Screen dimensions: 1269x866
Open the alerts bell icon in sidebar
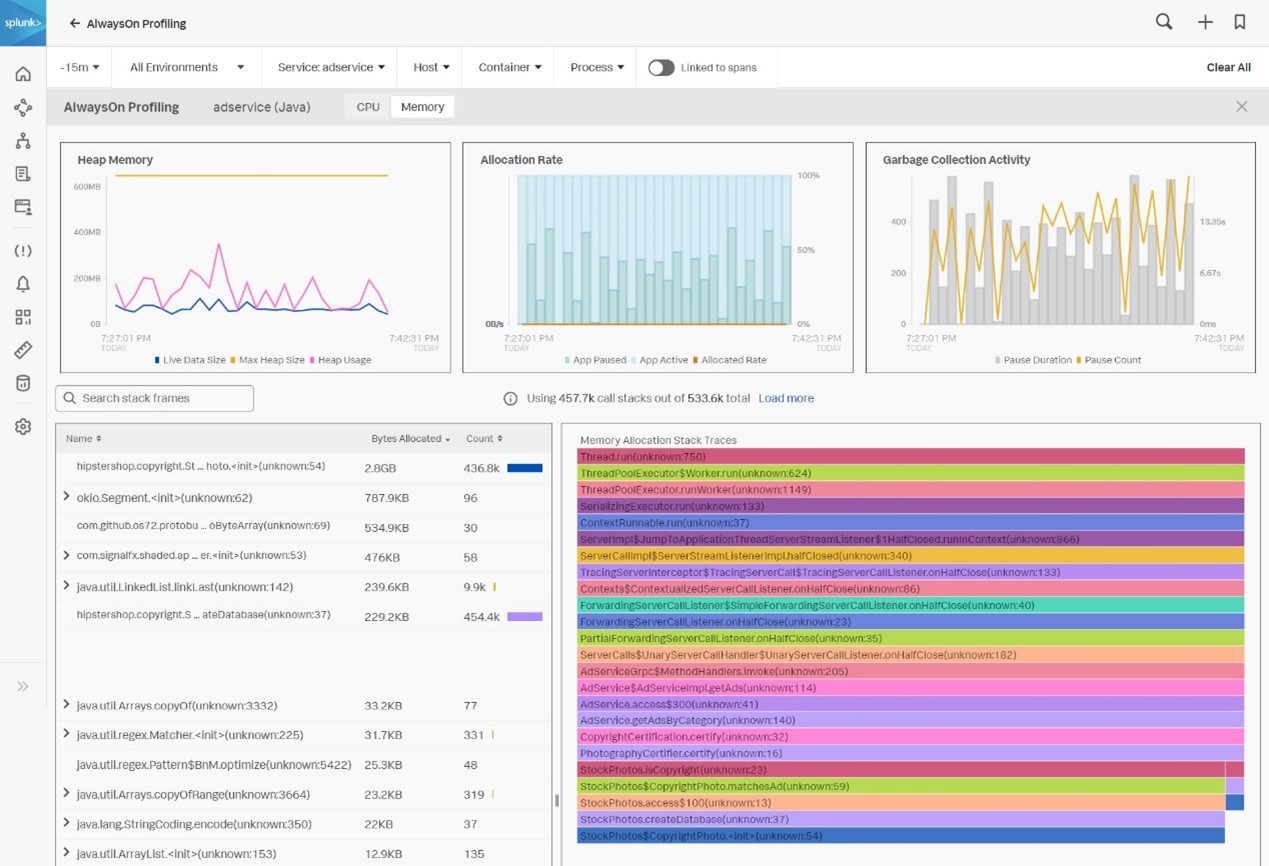click(x=23, y=284)
